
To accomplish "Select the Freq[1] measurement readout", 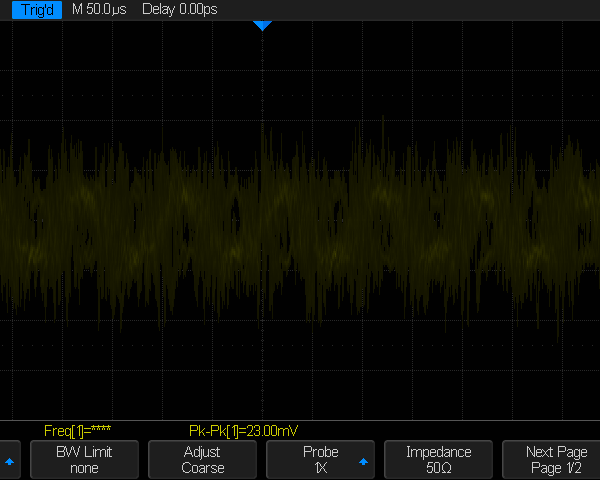I will point(77,430).
